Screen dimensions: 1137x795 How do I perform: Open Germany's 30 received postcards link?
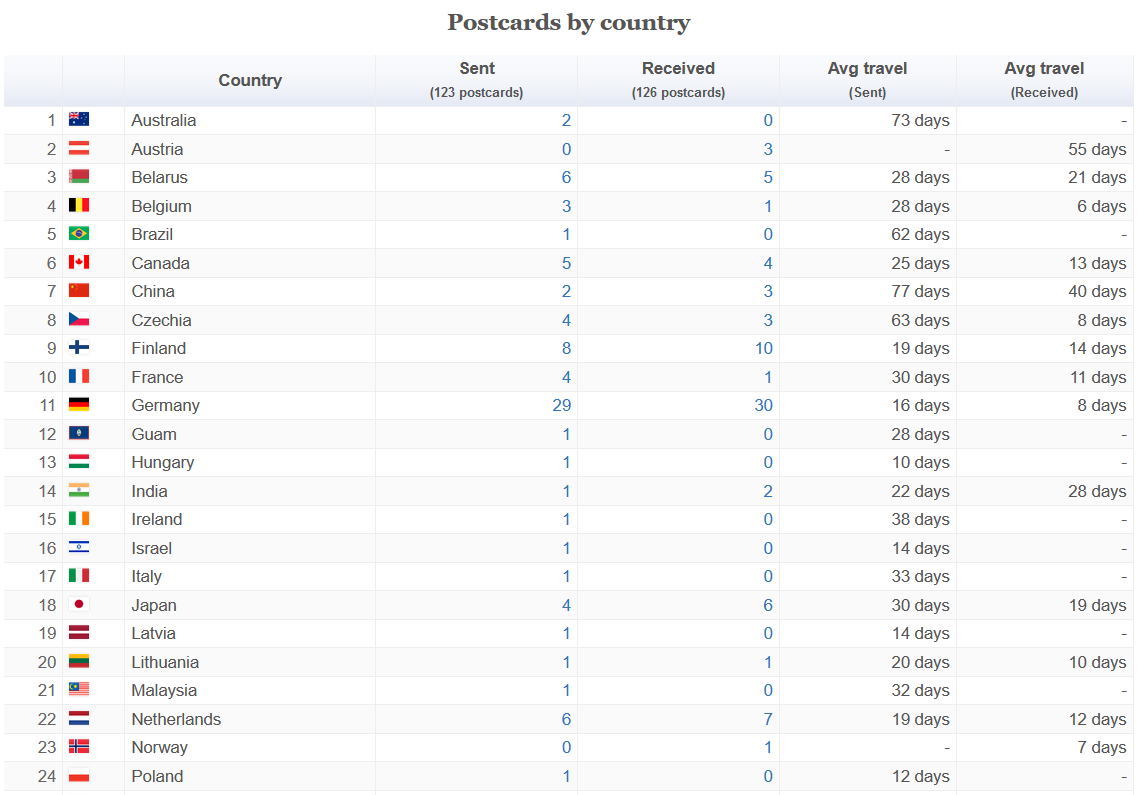pos(764,405)
